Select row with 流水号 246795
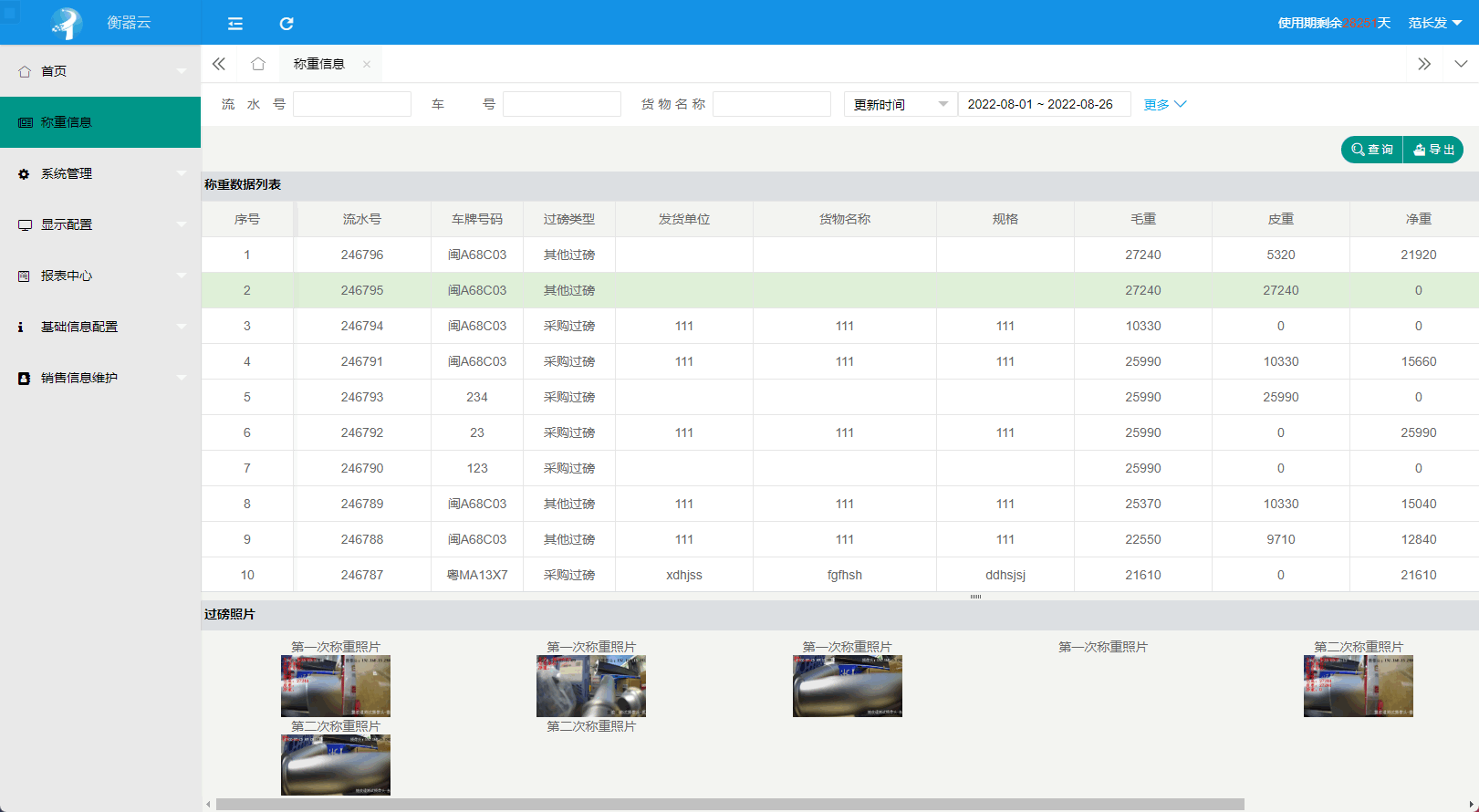This screenshot has height=812, width=1479. (840, 290)
